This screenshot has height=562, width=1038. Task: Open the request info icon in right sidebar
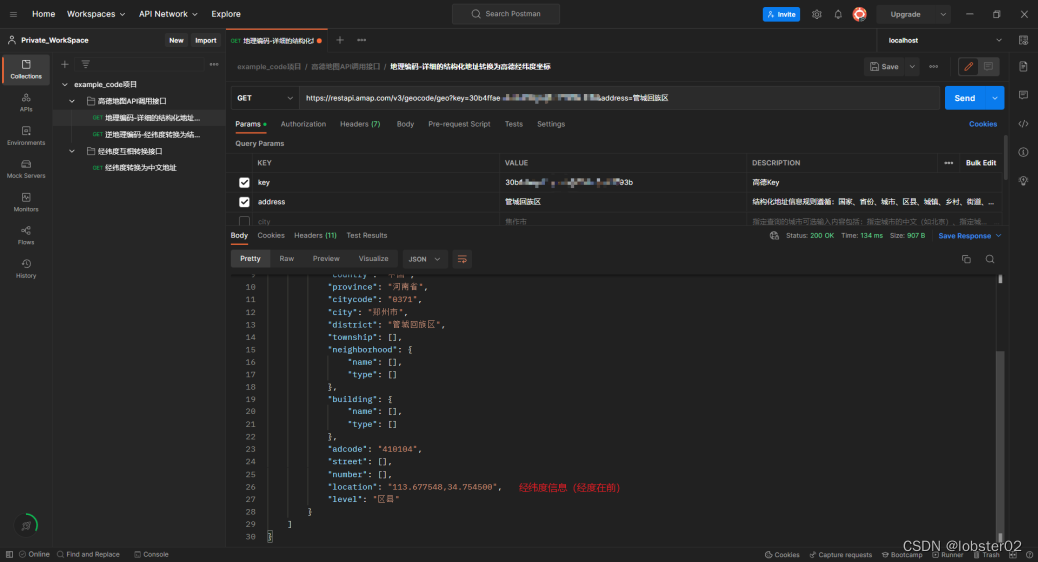pyautogui.click(x=1023, y=152)
